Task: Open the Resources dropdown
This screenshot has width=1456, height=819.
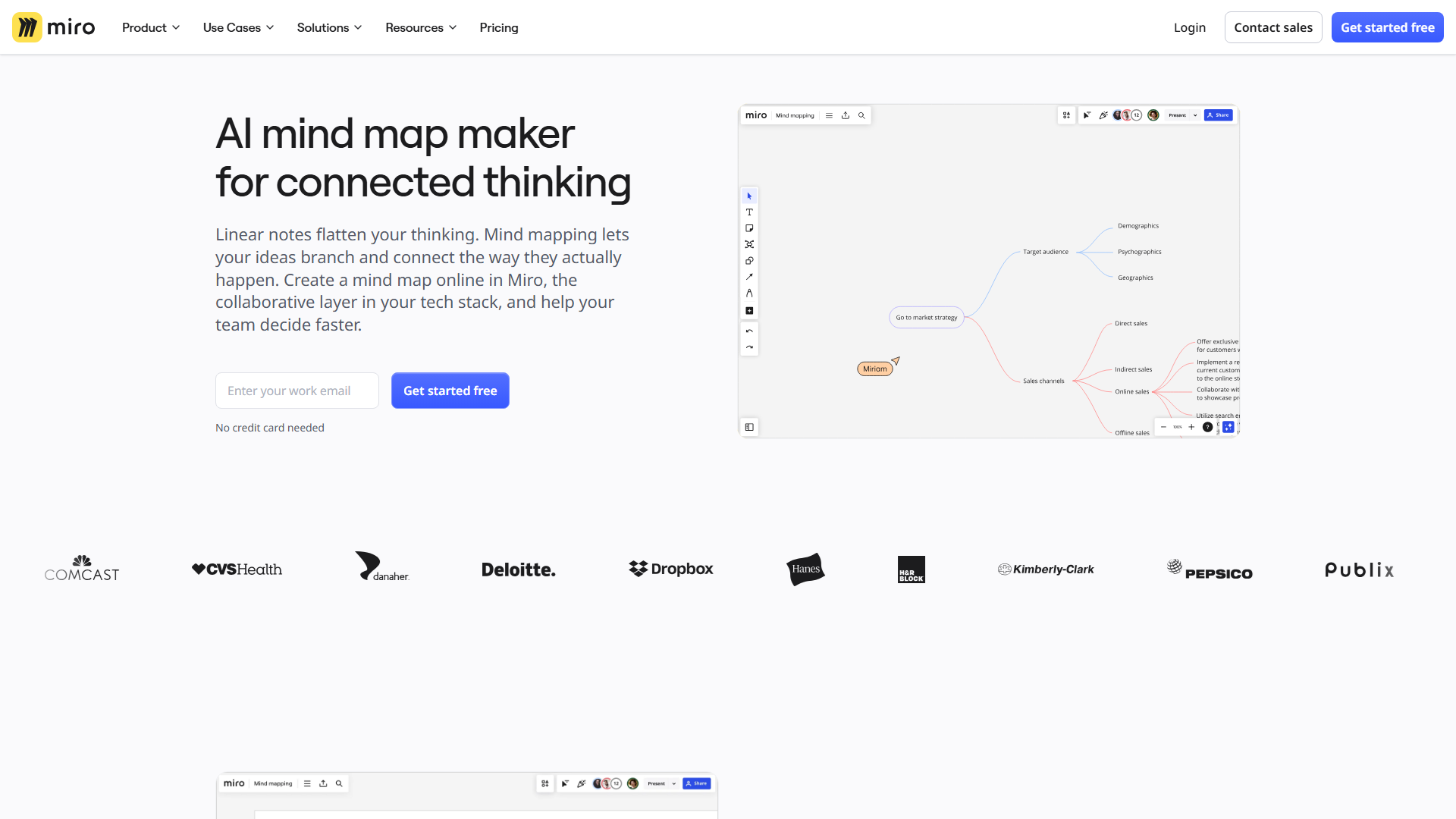Action: (421, 27)
